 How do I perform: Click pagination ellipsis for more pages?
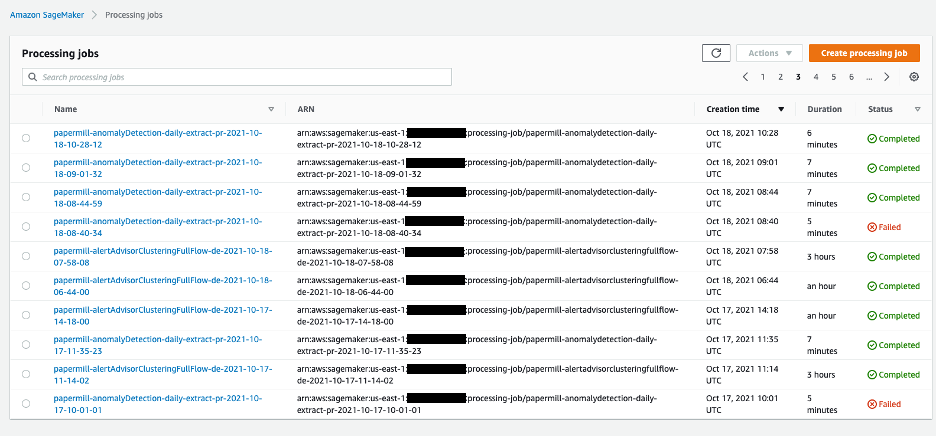coord(869,77)
